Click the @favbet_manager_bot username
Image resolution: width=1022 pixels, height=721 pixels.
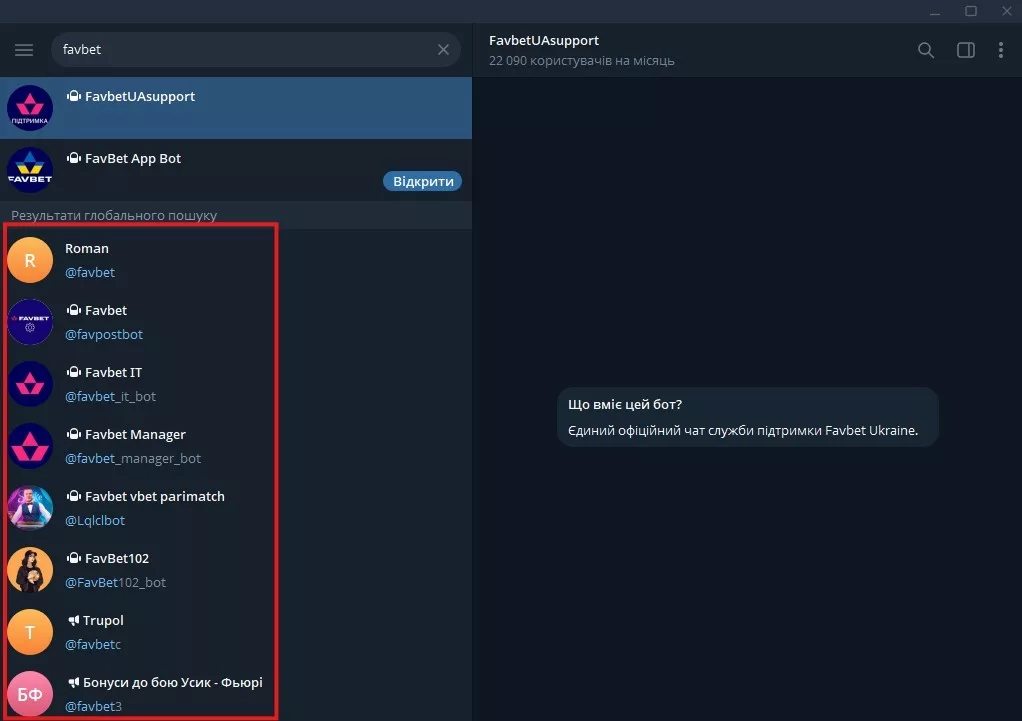click(133, 458)
